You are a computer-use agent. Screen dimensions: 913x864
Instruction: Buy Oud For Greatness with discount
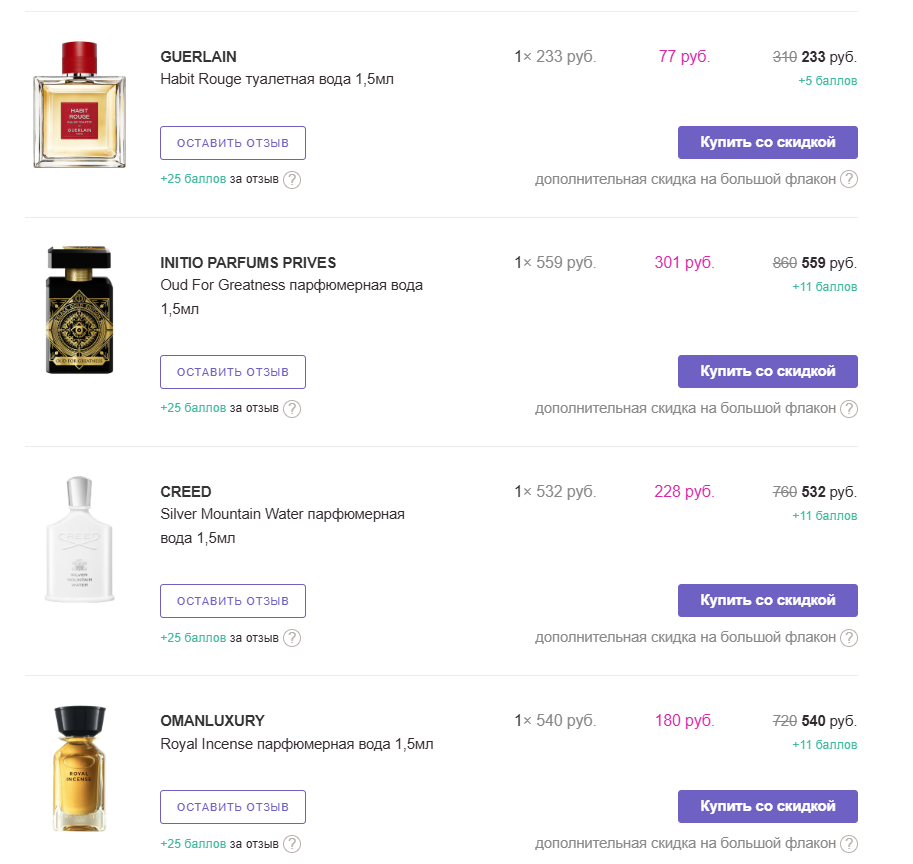[767, 372]
